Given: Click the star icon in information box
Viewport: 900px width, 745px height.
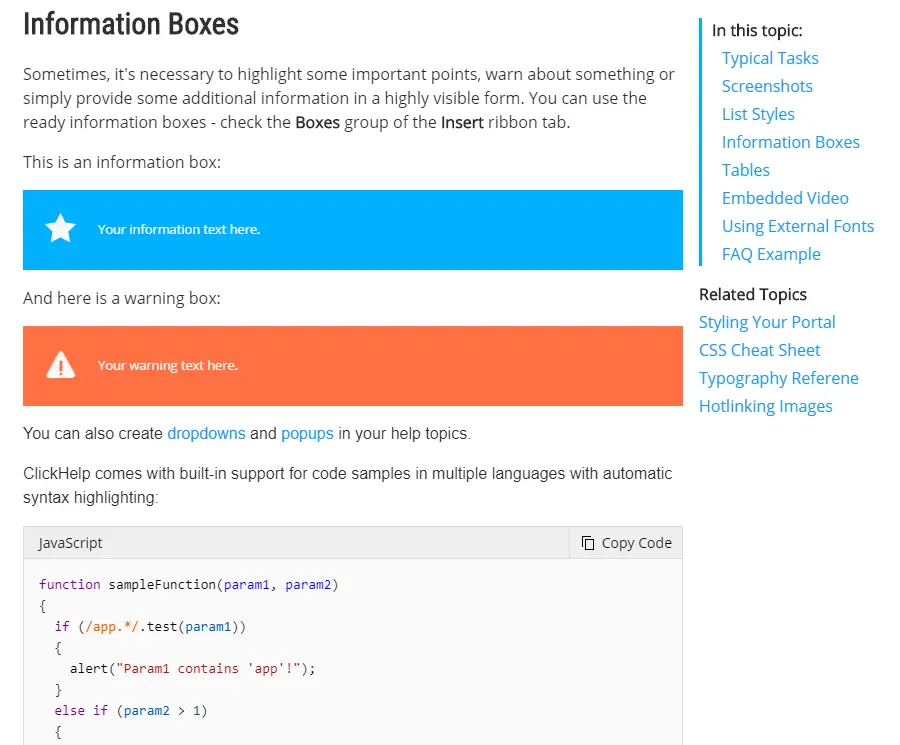Looking at the screenshot, I should [61, 229].
